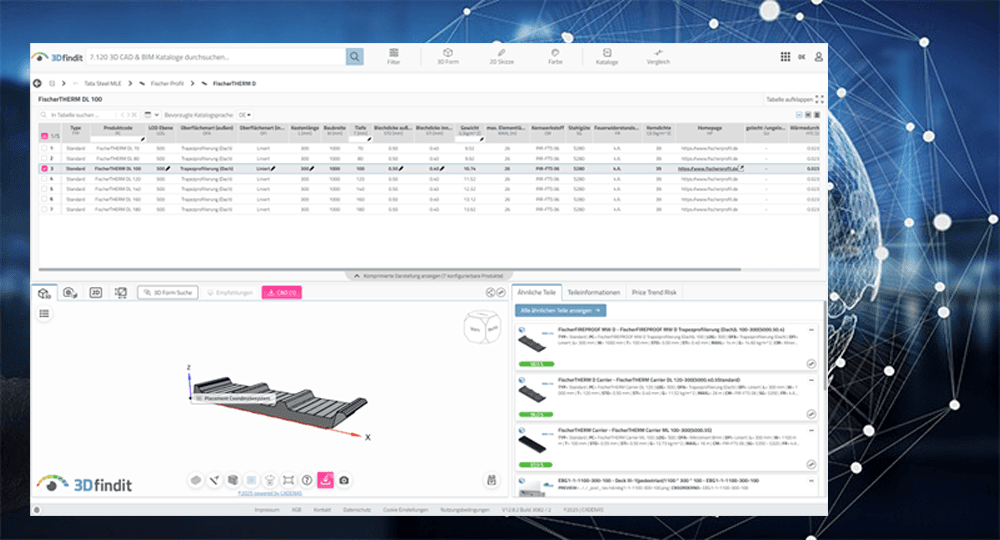This screenshot has height=540, width=1000.
Task: Check the checkbox for row 1
Action: coord(43,147)
